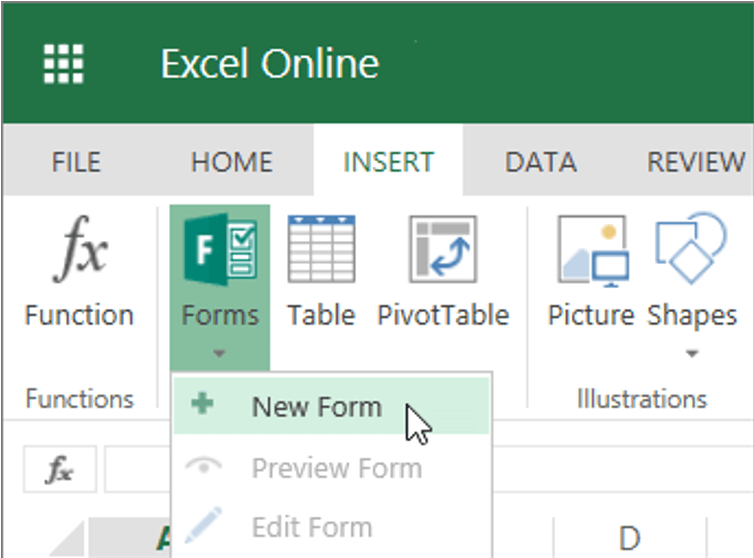Open the REVIEW tab
The width and height of the screenshot is (754, 558).
(x=696, y=162)
